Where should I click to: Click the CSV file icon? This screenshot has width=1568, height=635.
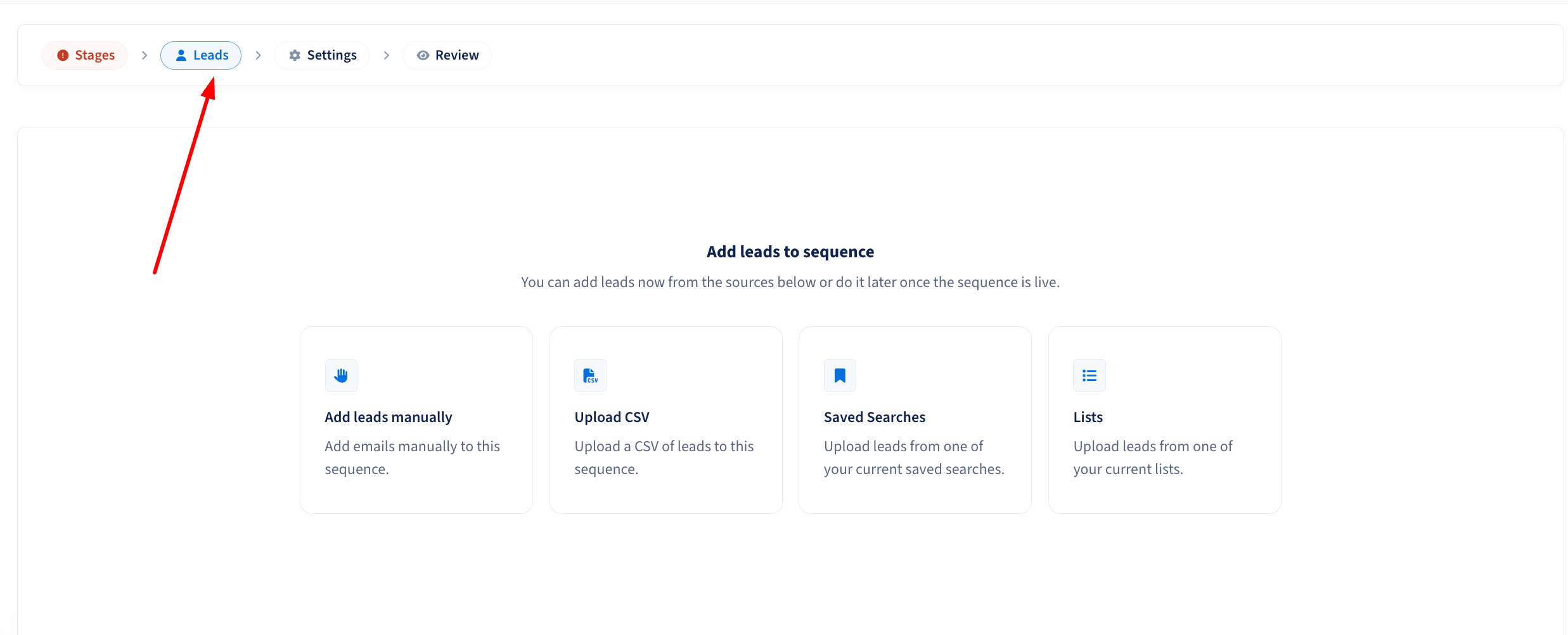coord(590,376)
